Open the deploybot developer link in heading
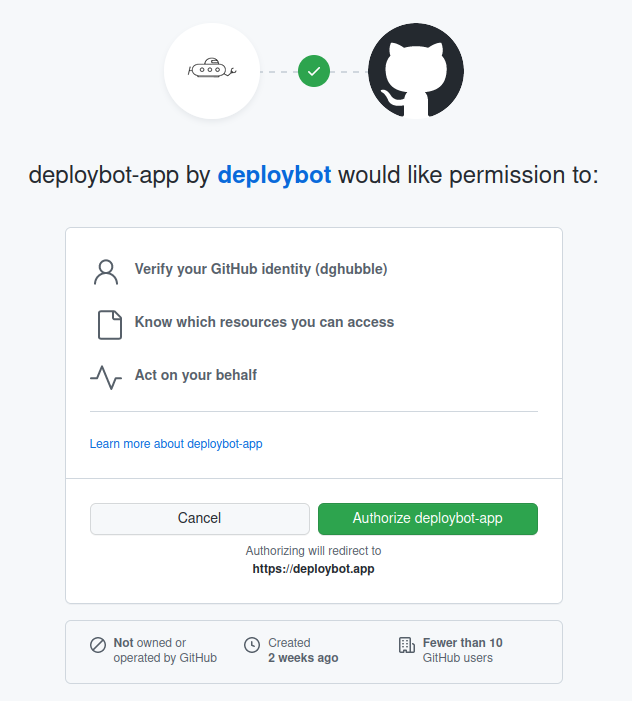The height and width of the screenshot is (701, 632). [274, 175]
